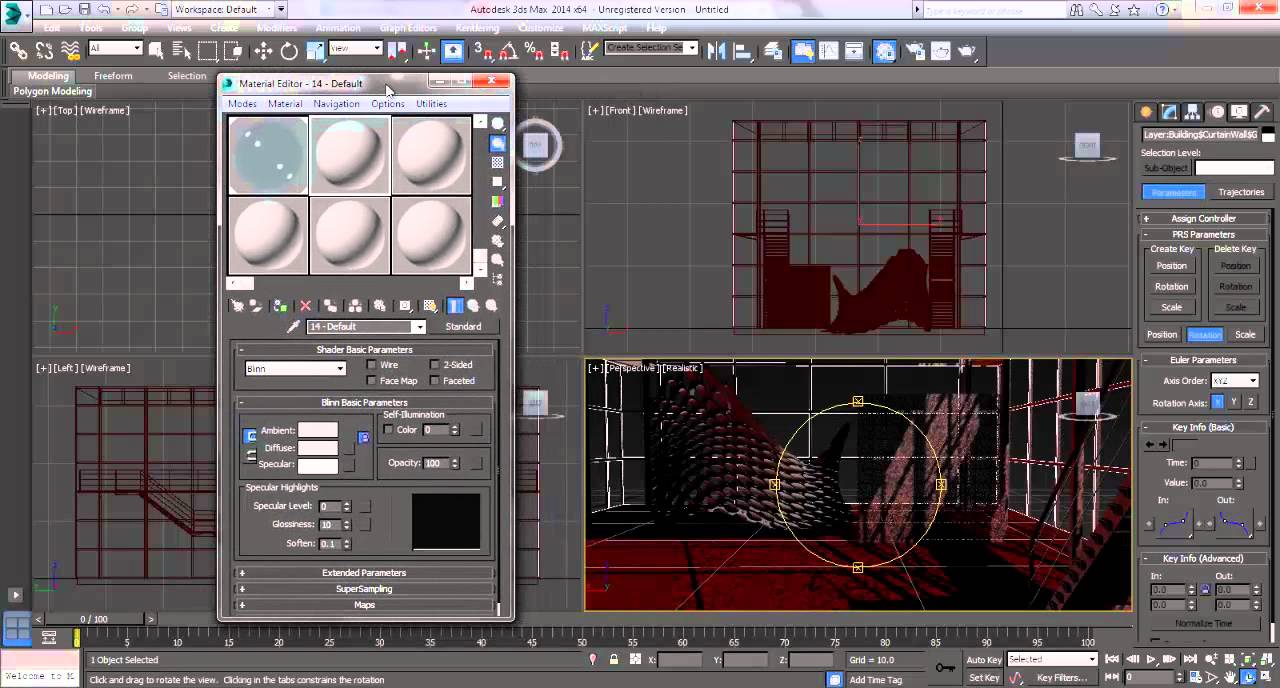The image size is (1280, 688).
Task: Enable the 2-Sided checkbox
Action: click(x=434, y=365)
